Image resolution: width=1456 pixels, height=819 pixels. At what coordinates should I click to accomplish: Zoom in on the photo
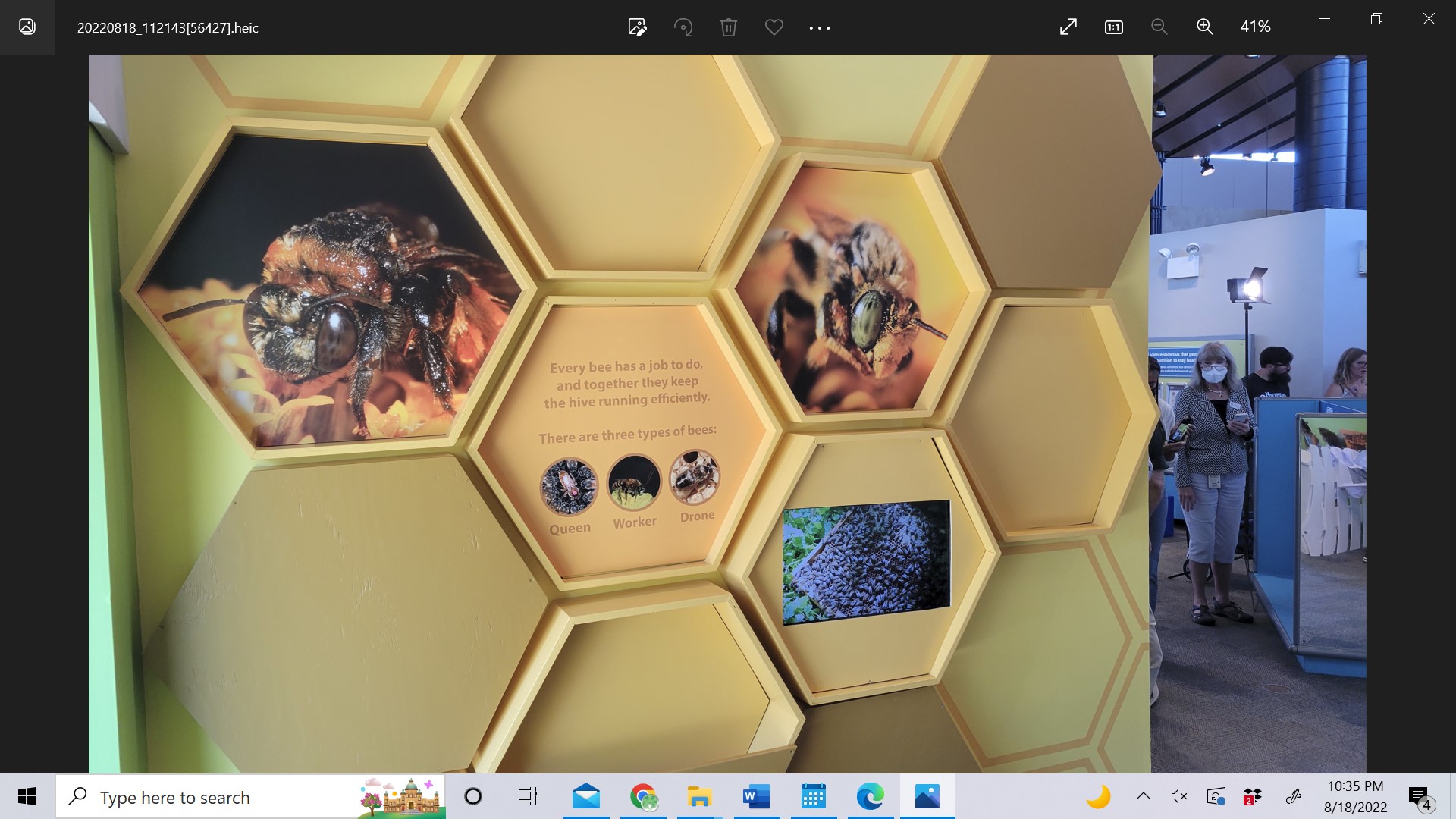(1204, 27)
